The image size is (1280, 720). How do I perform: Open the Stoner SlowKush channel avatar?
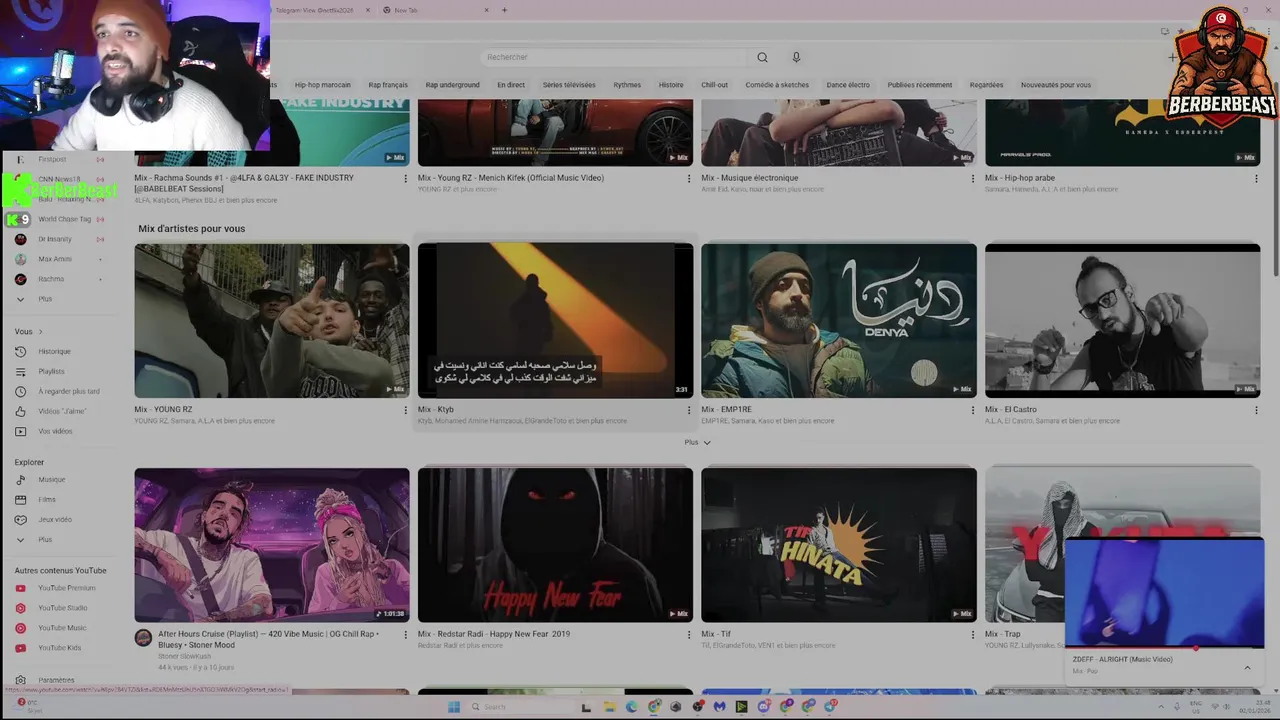pyautogui.click(x=143, y=637)
